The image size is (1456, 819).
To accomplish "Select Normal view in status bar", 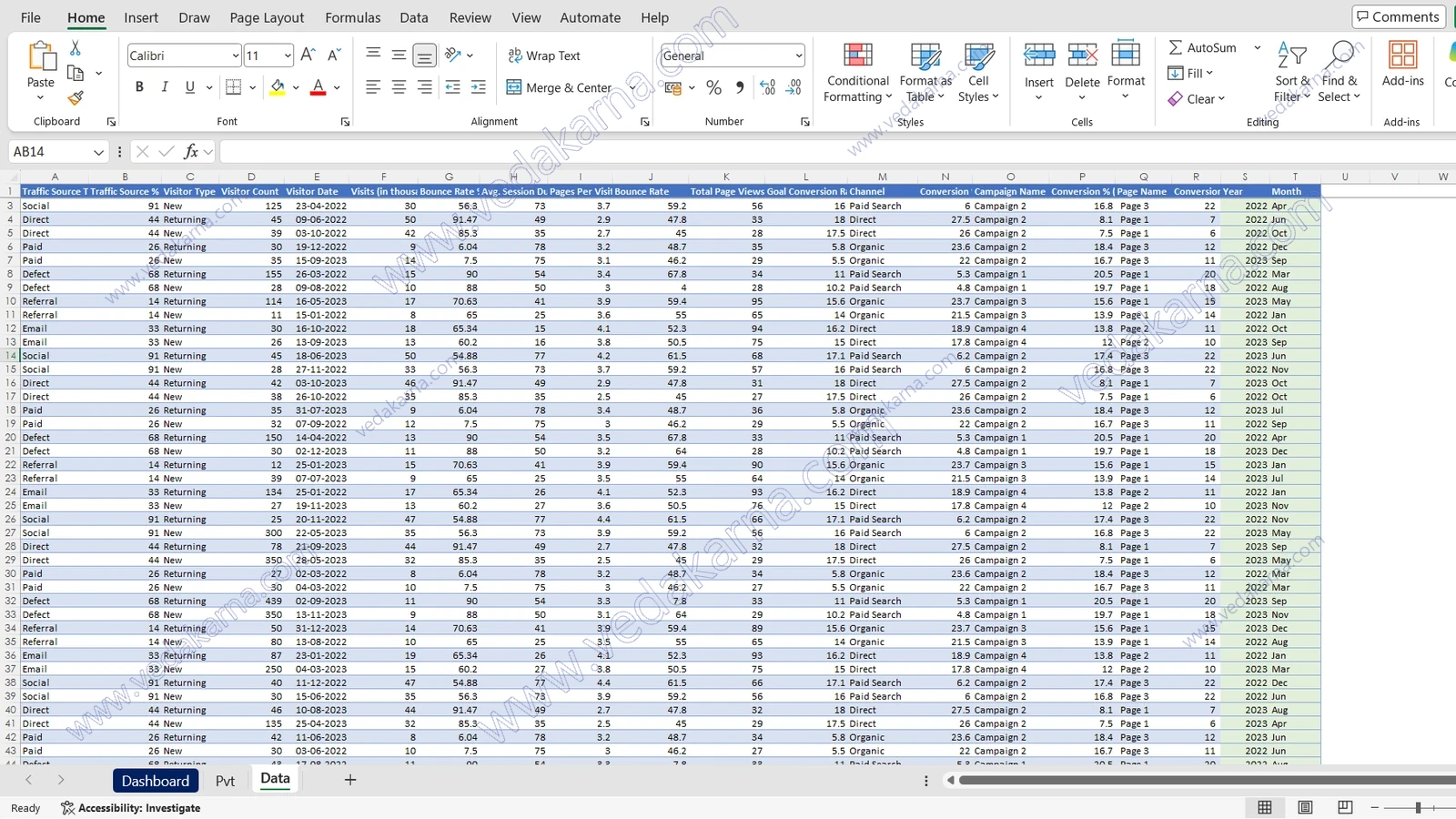I will 1265,807.
